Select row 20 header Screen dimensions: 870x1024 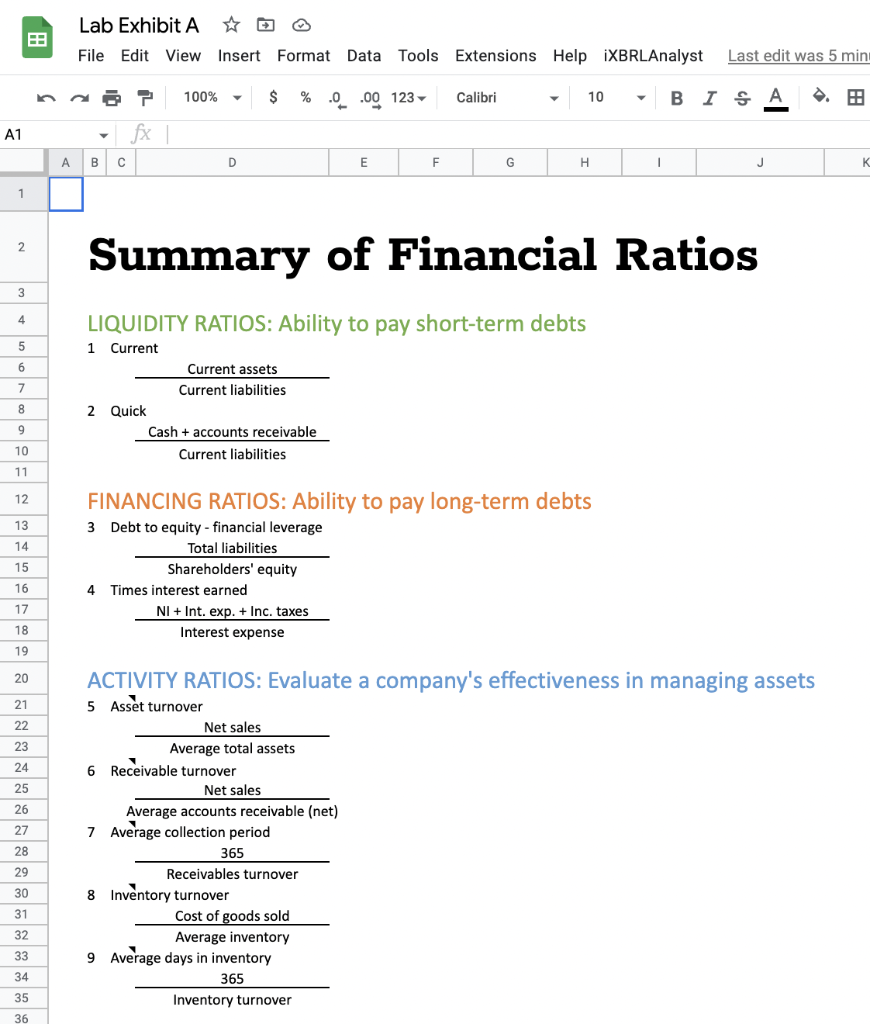tap(24, 679)
